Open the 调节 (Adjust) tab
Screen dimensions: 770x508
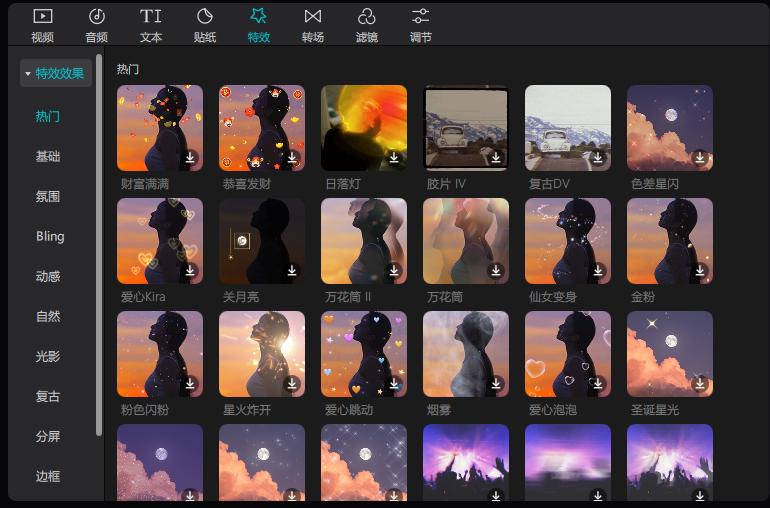(421, 26)
